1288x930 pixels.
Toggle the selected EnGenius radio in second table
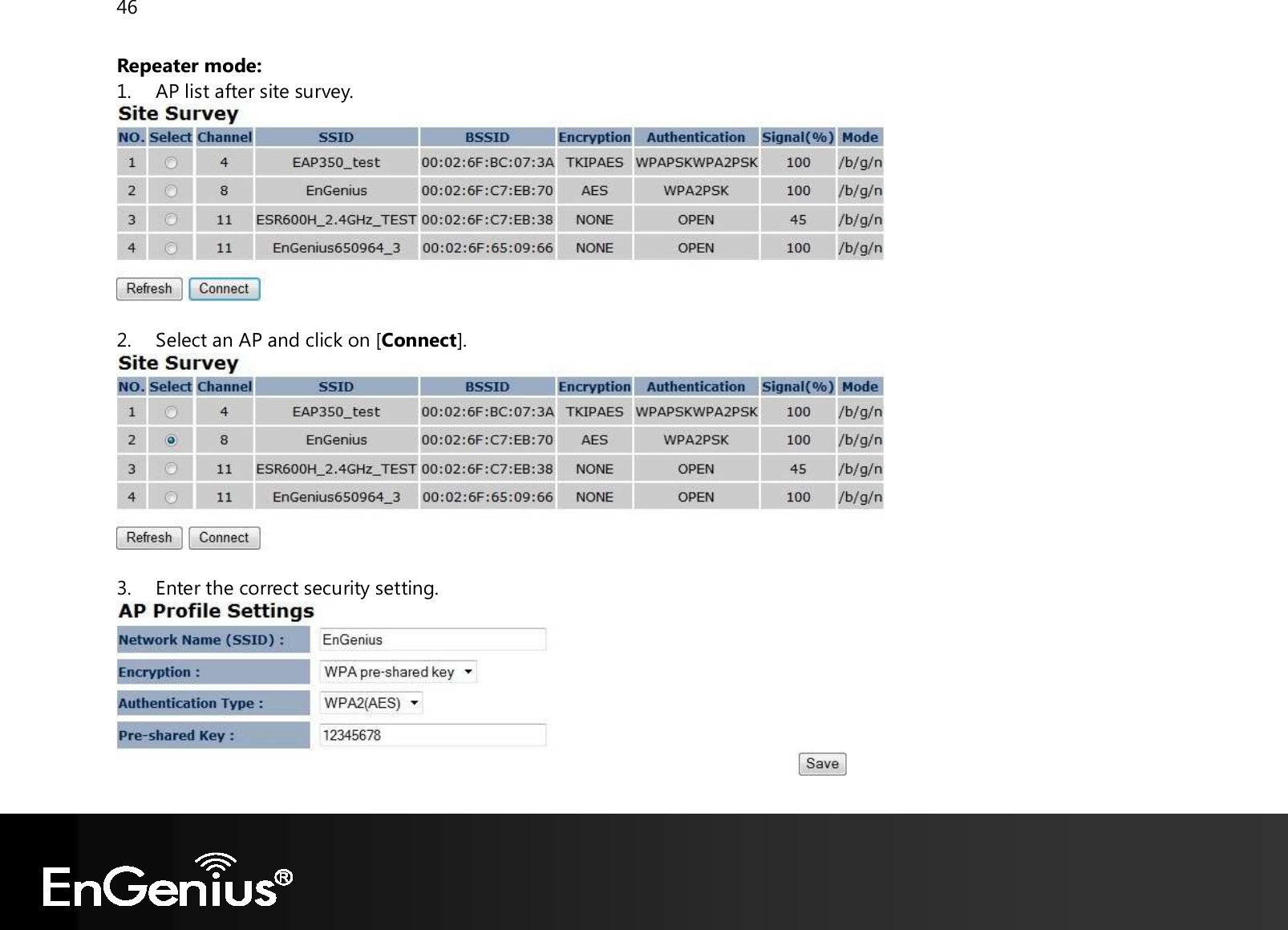(x=171, y=441)
